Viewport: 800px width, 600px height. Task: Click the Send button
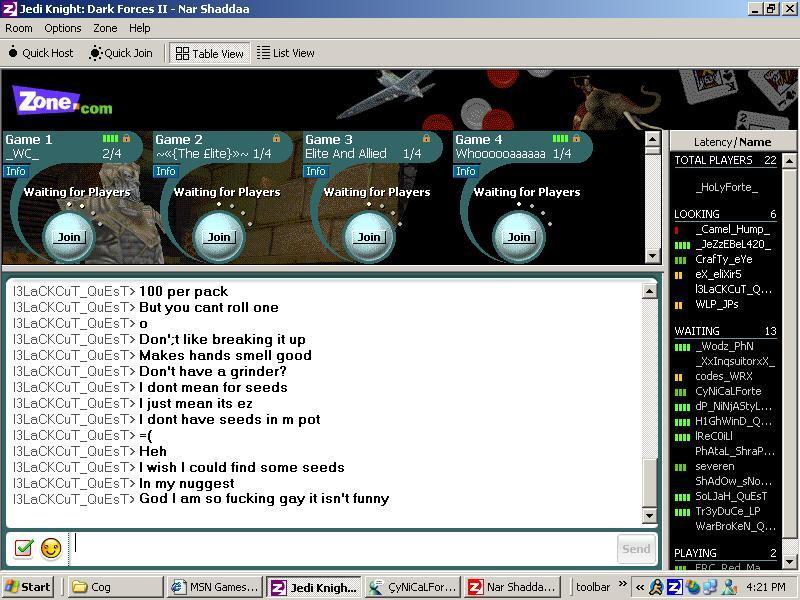[636, 549]
